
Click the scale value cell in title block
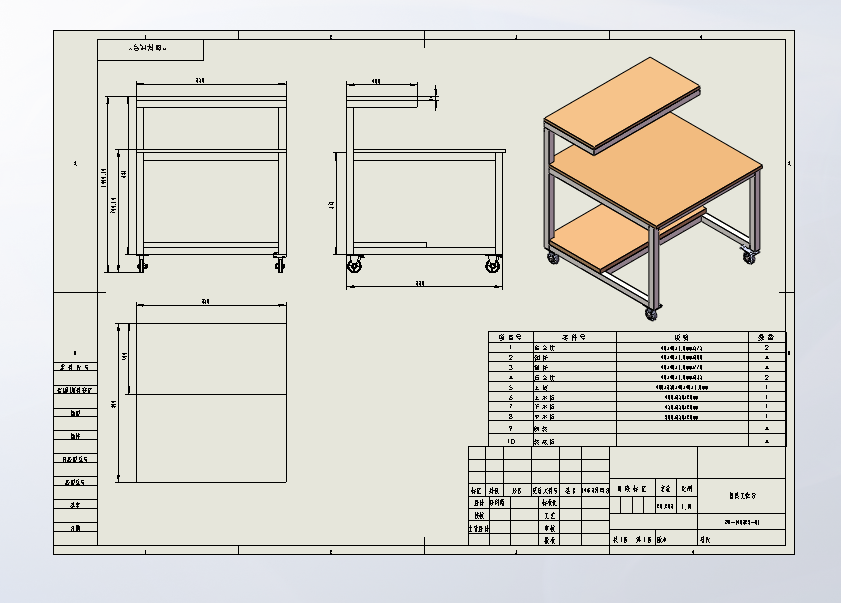[x=687, y=506]
